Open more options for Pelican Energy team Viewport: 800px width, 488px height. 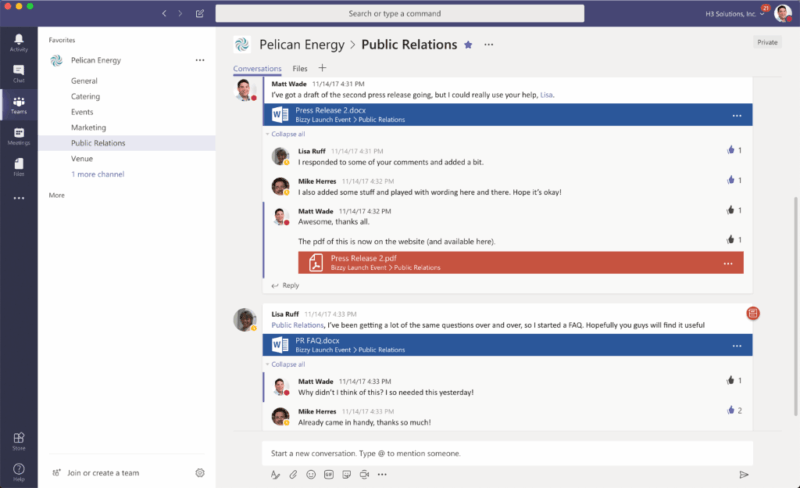point(200,61)
